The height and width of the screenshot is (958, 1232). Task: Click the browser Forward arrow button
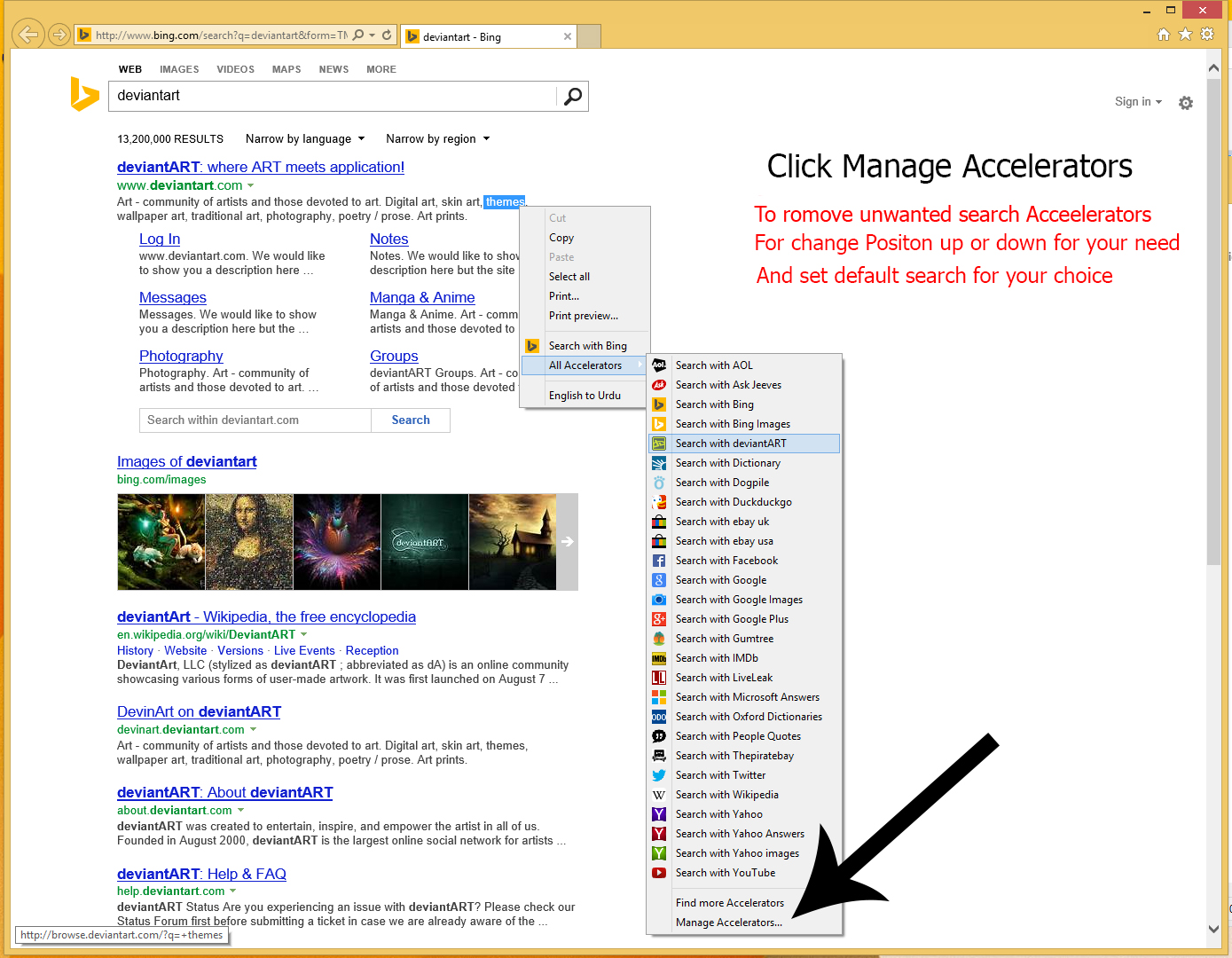[x=59, y=35]
